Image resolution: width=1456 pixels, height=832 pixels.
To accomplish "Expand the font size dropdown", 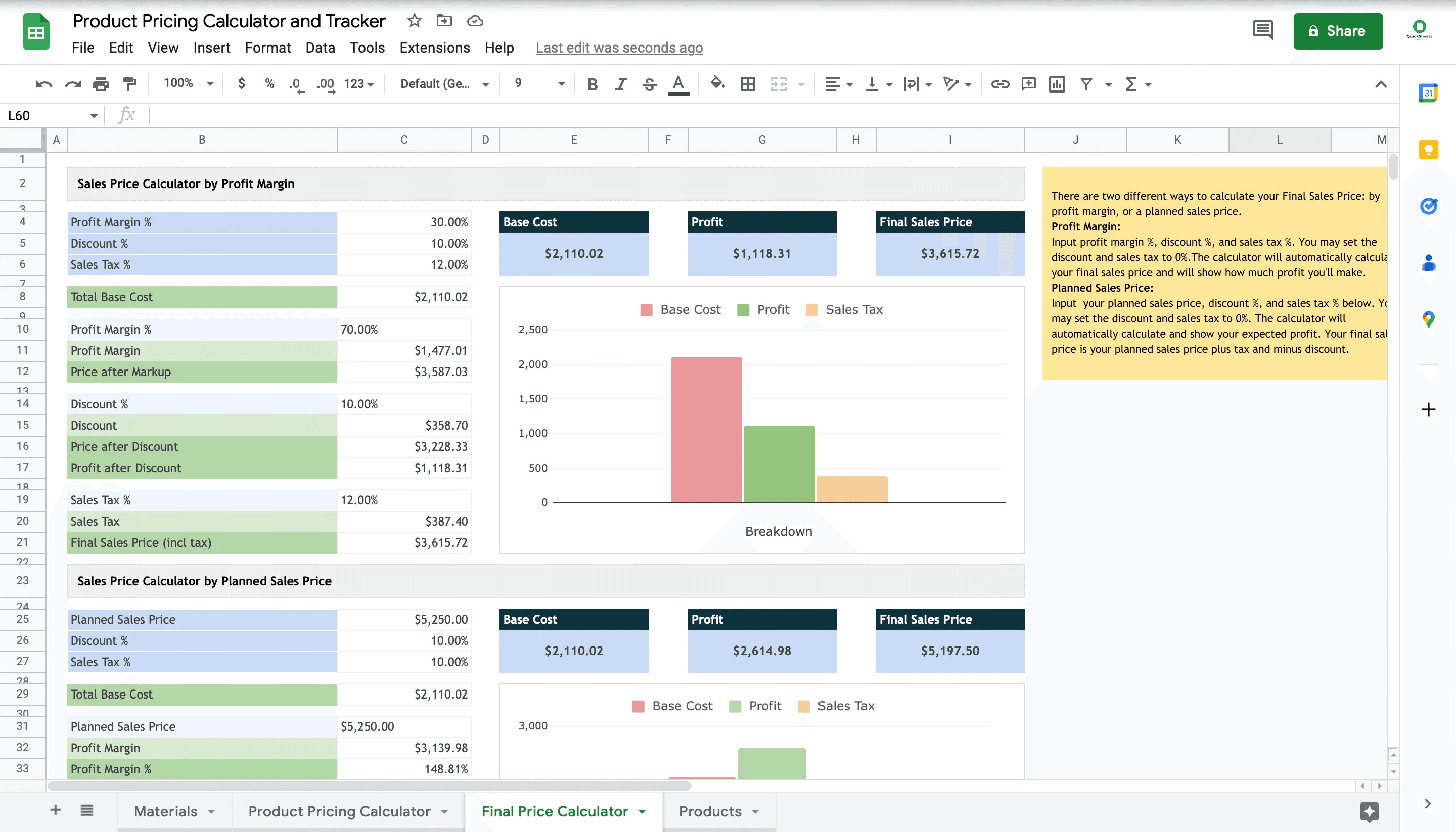I will (x=561, y=83).
